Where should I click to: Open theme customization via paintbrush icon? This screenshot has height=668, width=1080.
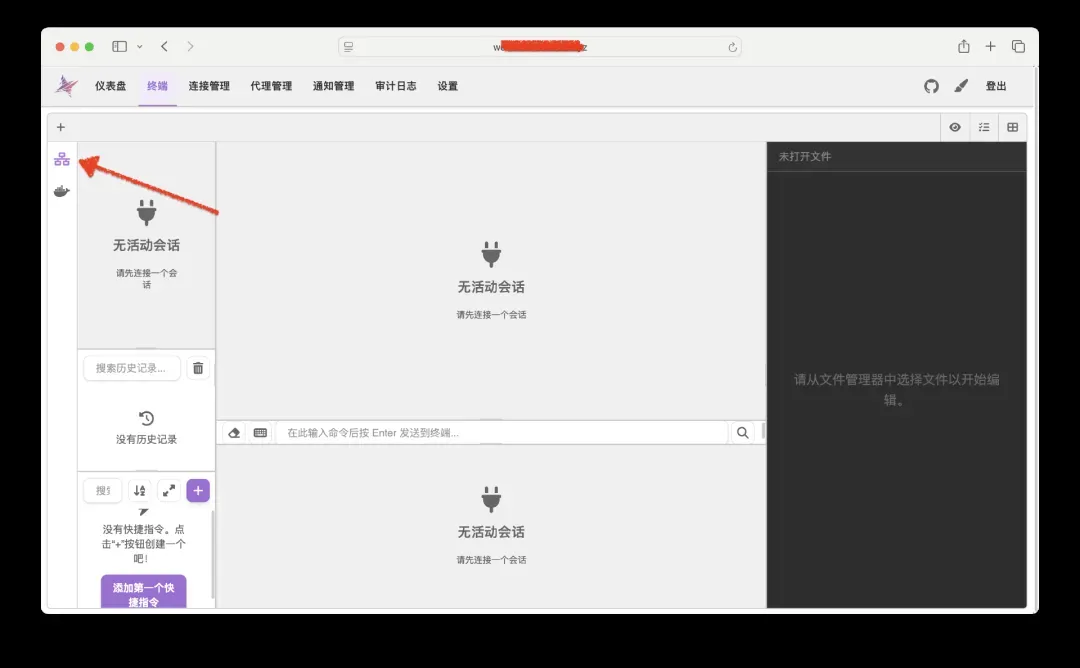(x=961, y=86)
